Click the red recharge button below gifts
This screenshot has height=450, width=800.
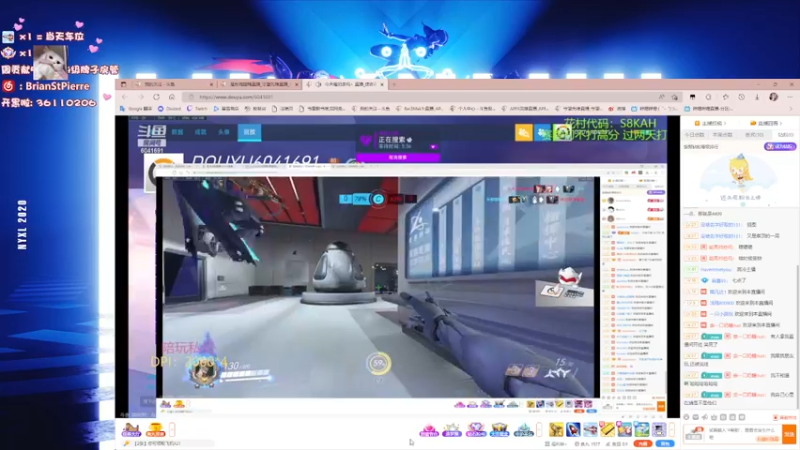(644, 444)
